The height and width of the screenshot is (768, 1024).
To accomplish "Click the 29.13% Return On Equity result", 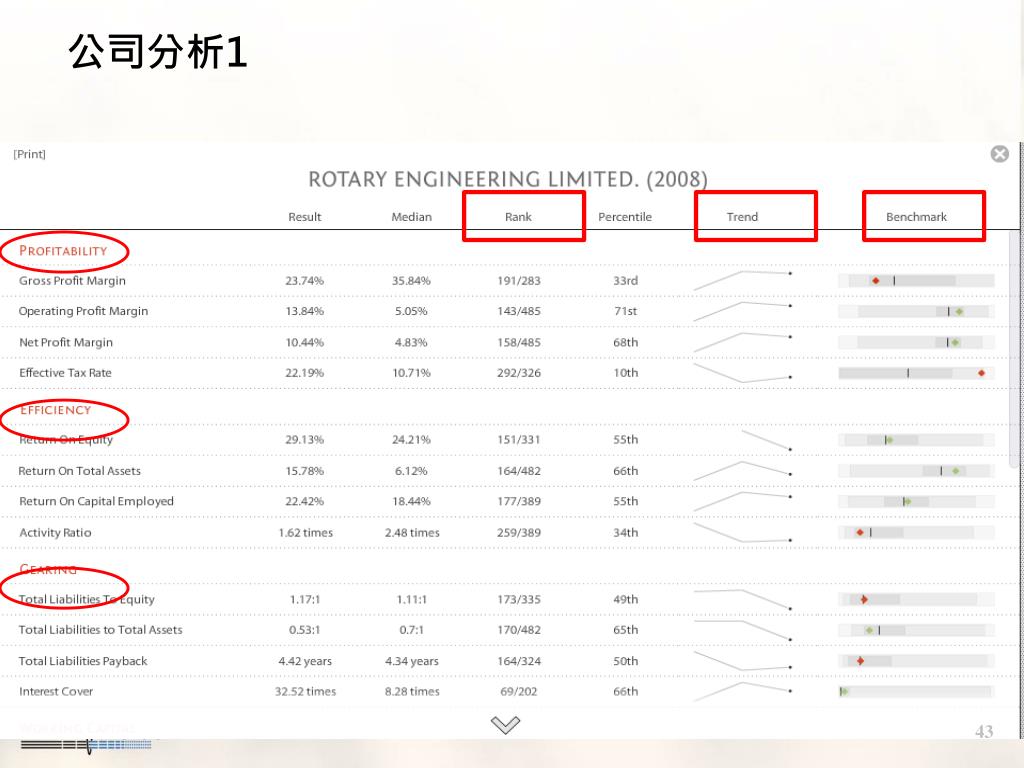I will (x=304, y=440).
